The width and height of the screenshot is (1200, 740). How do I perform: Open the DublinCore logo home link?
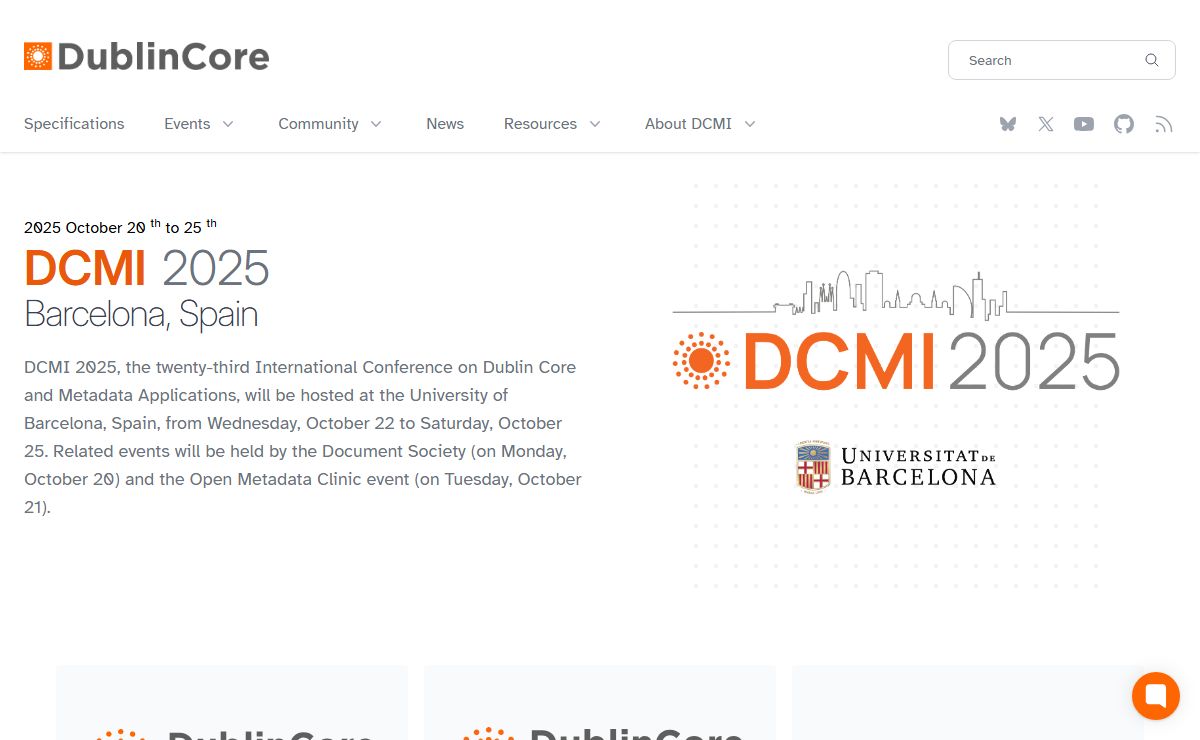pos(147,56)
